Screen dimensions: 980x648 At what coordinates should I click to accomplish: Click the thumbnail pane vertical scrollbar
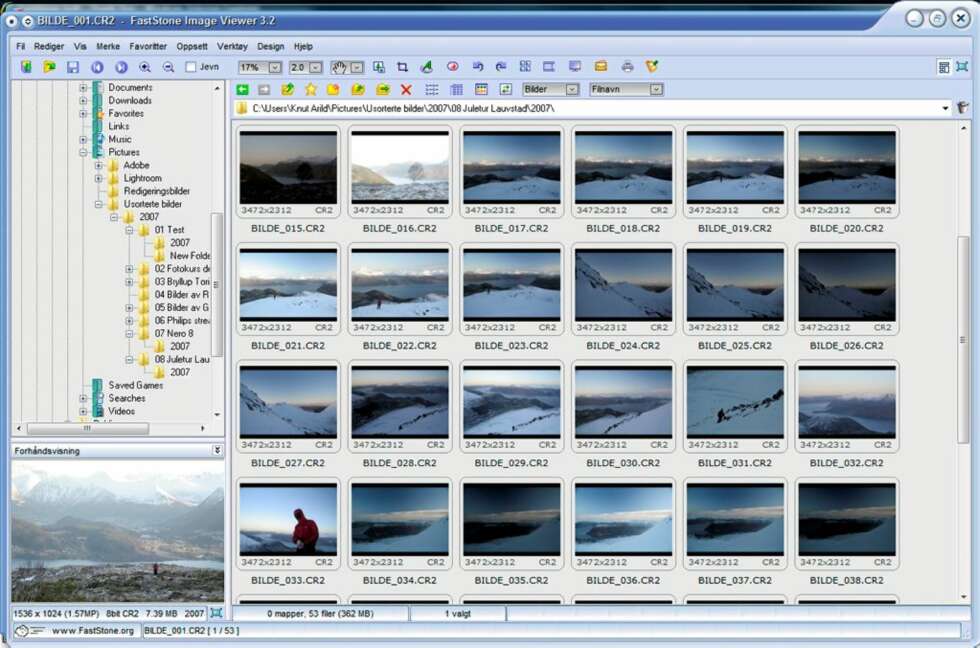963,340
